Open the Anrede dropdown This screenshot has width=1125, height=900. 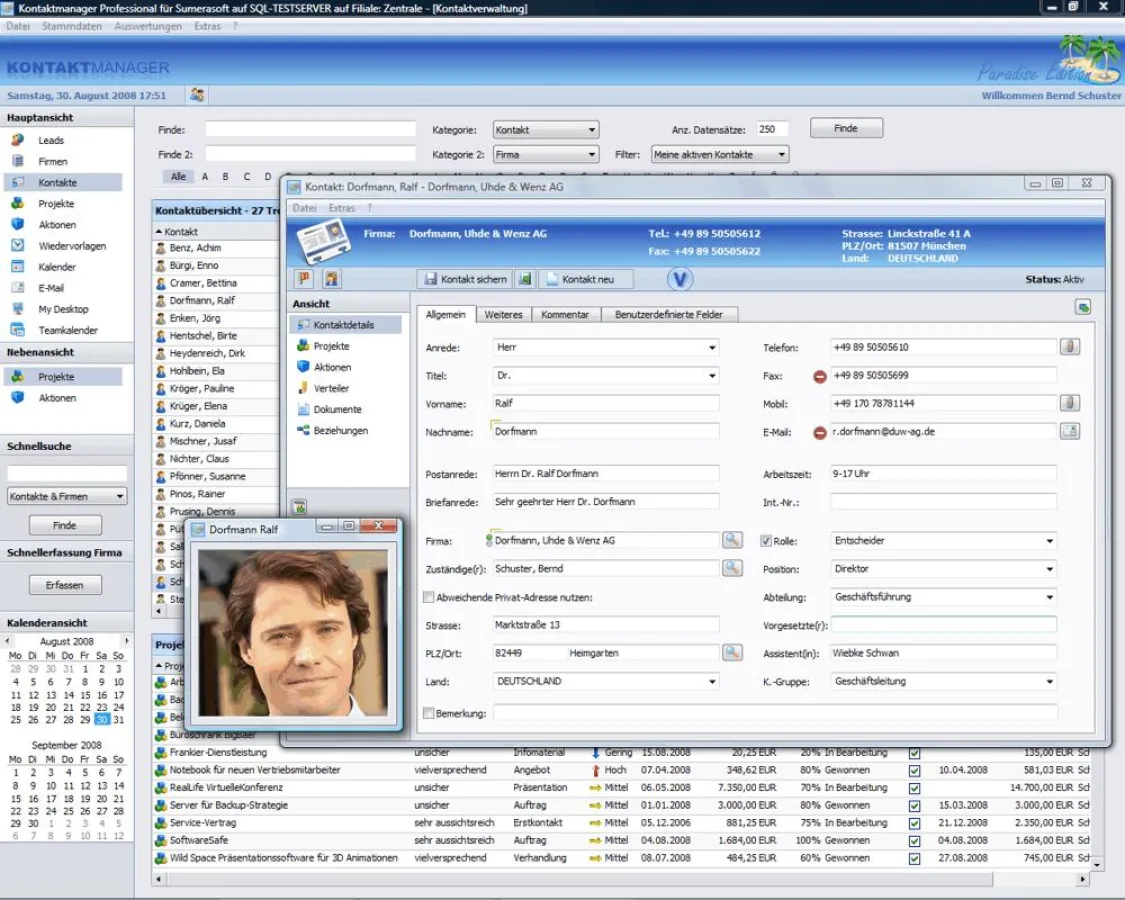711,346
